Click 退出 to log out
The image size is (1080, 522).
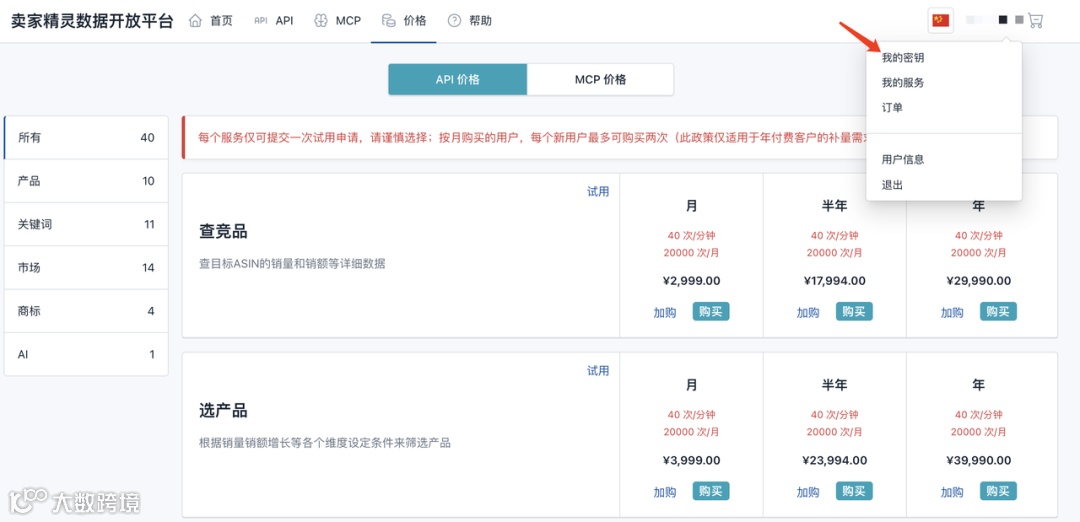[892, 185]
